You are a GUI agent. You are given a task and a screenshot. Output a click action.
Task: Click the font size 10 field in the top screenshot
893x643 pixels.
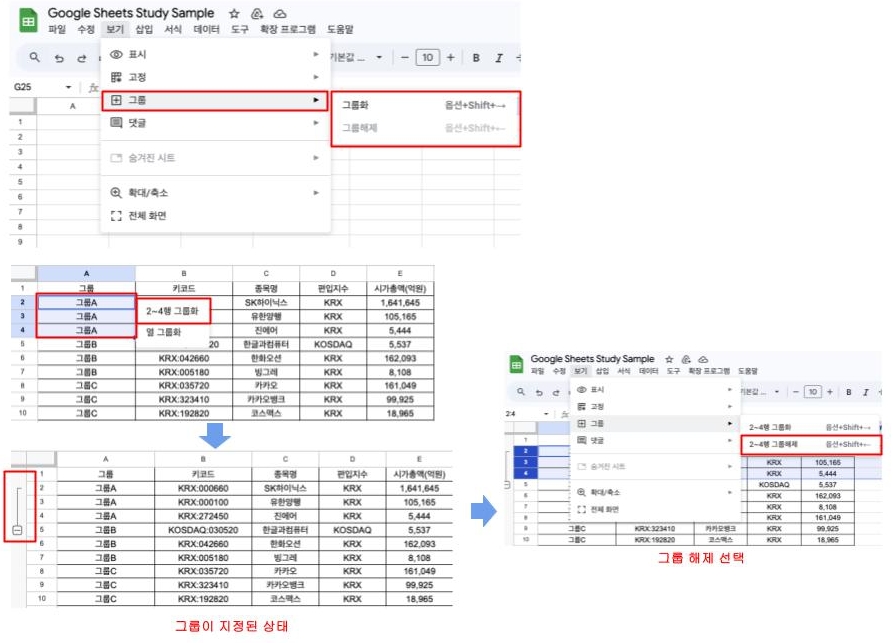[x=428, y=58]
